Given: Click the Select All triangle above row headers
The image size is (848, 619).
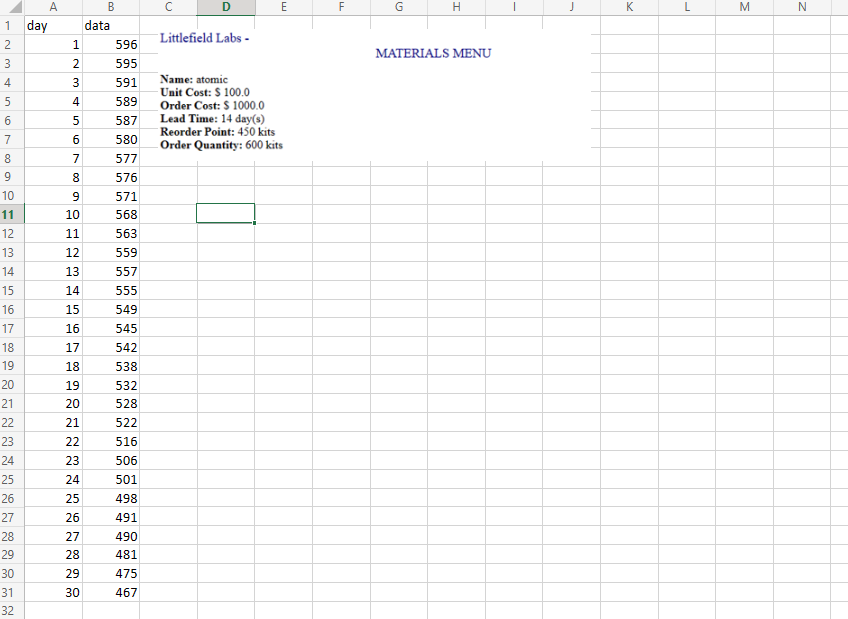Looking at the screenshot, I should (11, 7).
